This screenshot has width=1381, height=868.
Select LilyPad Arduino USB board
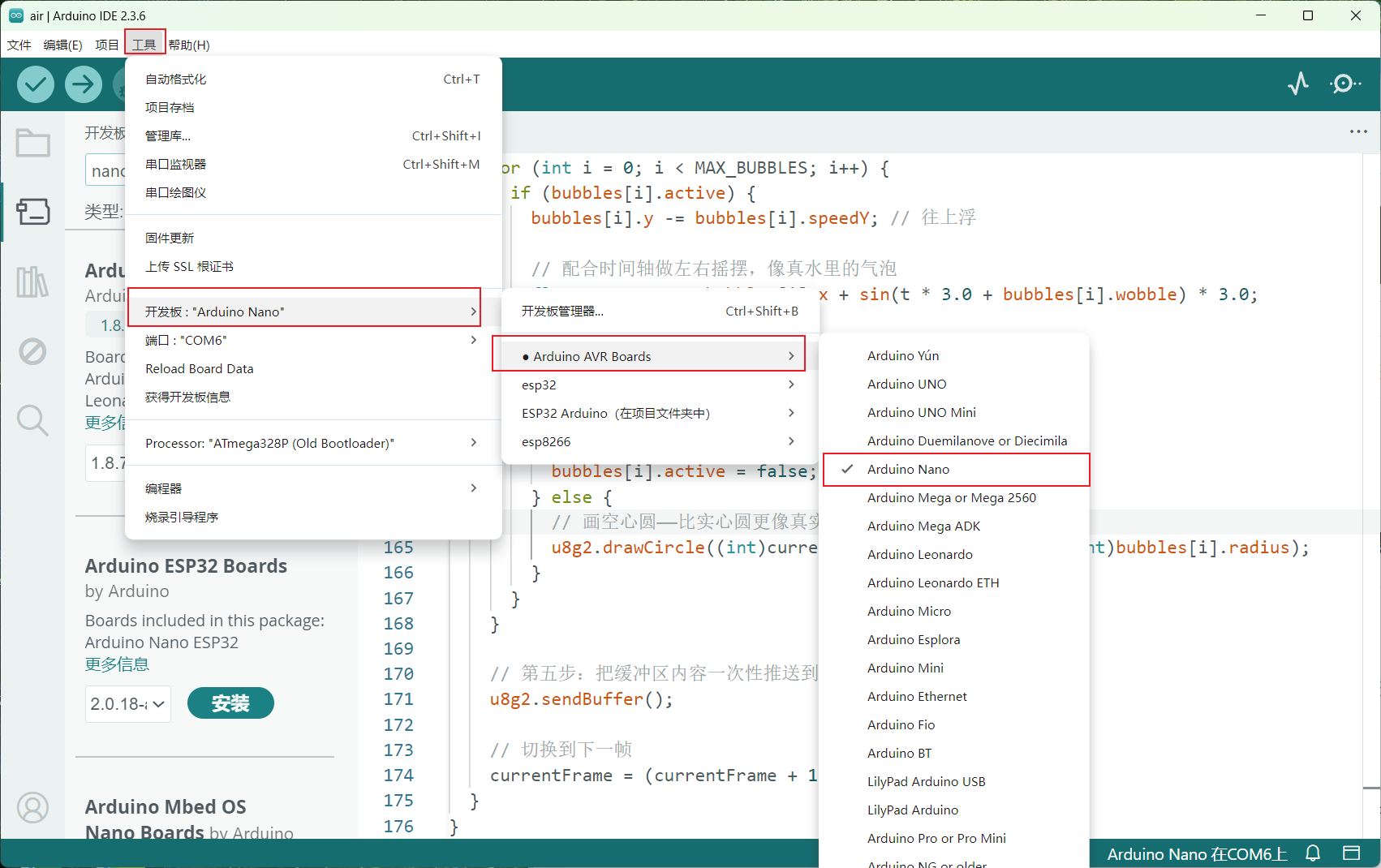(x=954, y=781)
